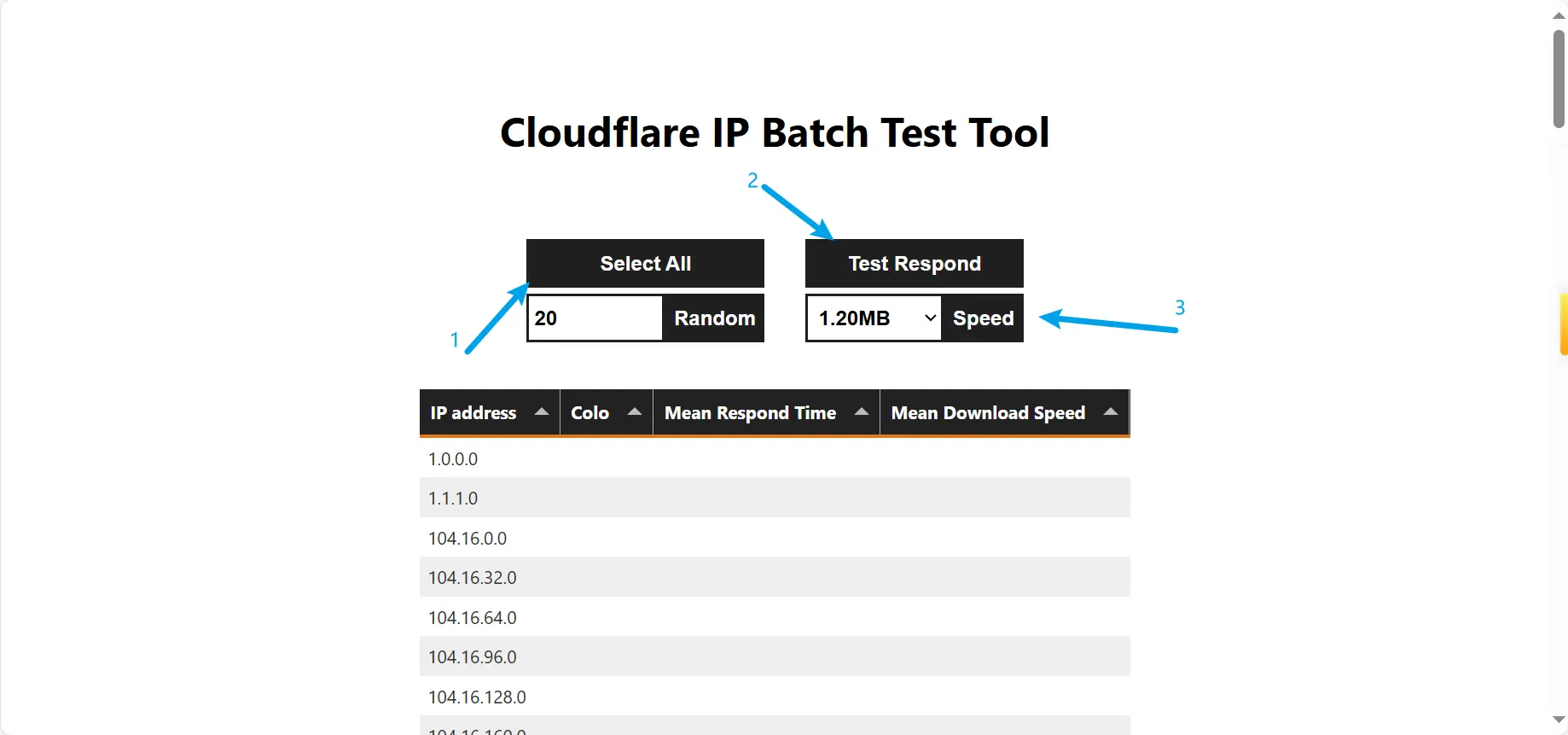The image size is (1568, 735).
Task: Select the 104.16.128.0 row
Action: [x=775, y=697]
